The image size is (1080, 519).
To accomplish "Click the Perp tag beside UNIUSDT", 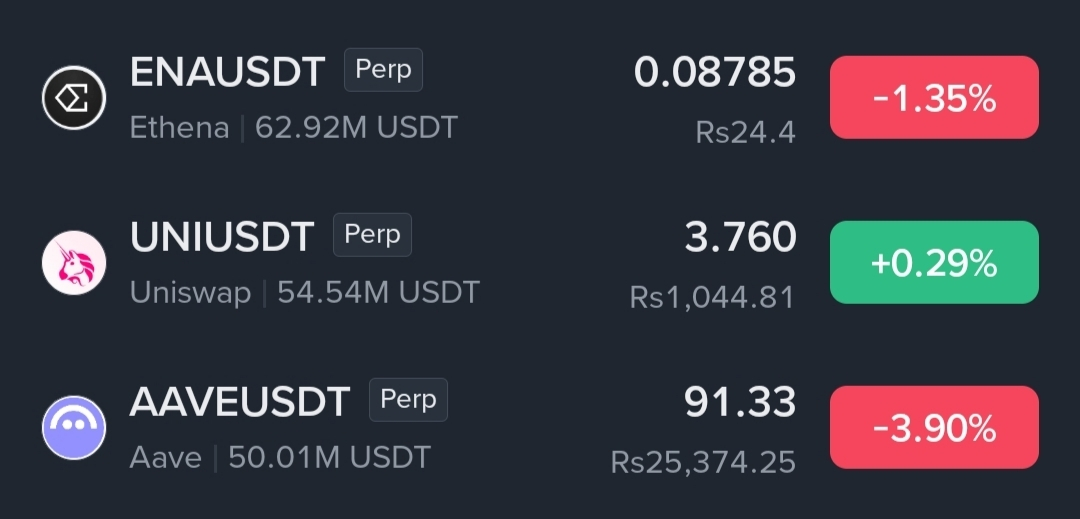I will pos(373,235).
